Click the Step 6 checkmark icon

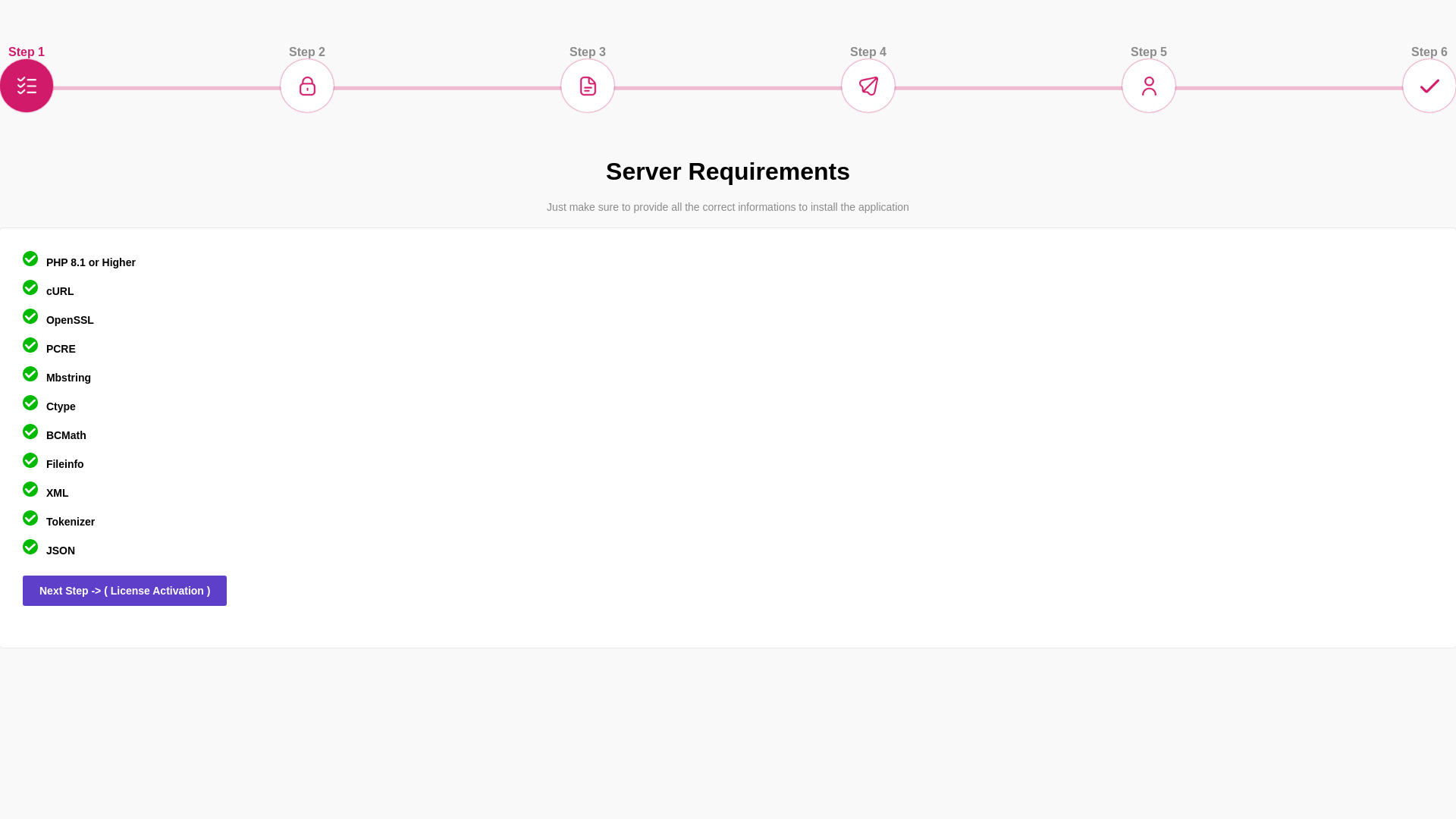coord(1429,86)
